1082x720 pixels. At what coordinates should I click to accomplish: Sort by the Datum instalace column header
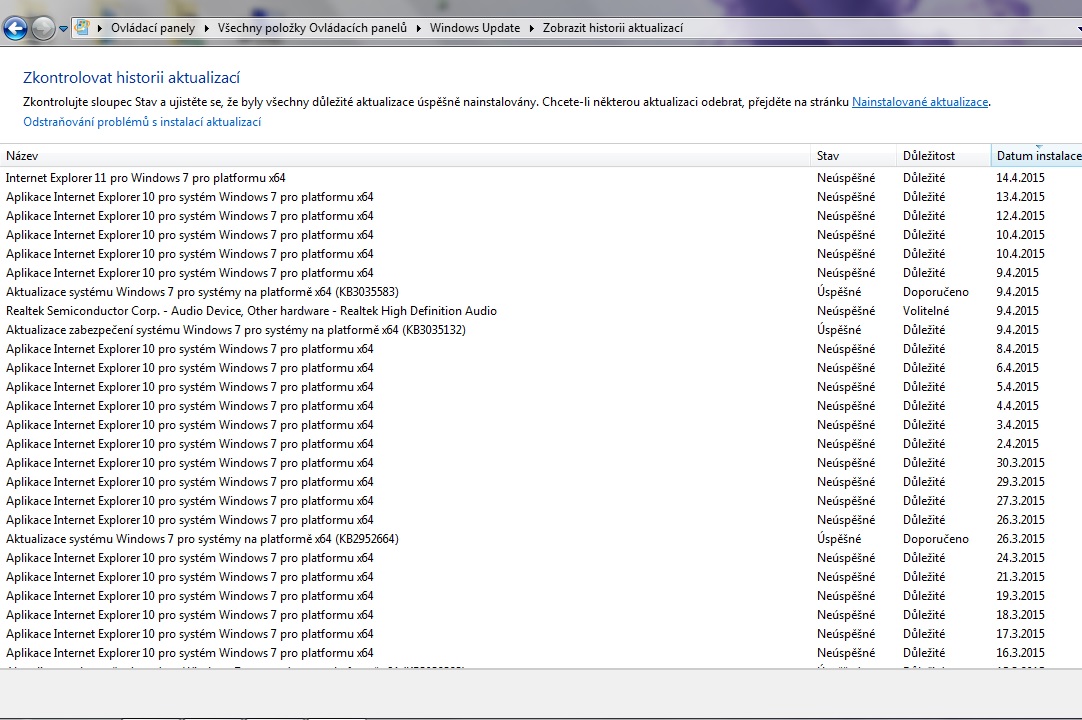pyautogui.click(x=1036, y=156)
